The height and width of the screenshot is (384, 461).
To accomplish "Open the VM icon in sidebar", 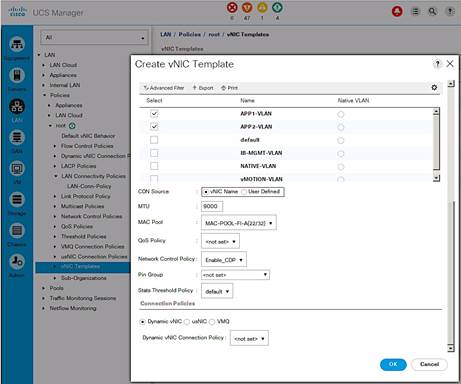I will [x=17, y=168].
